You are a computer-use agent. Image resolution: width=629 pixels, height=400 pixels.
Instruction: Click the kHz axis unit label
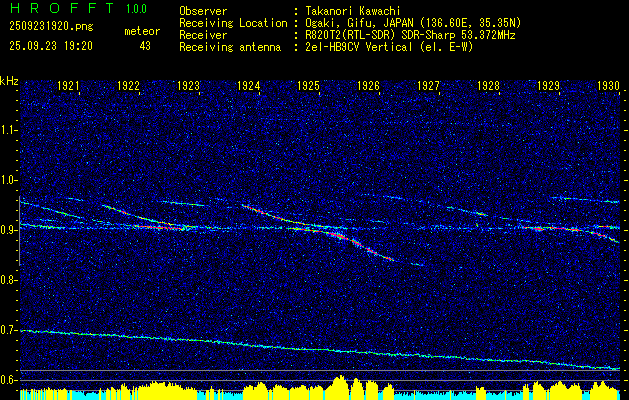point(9,81)
